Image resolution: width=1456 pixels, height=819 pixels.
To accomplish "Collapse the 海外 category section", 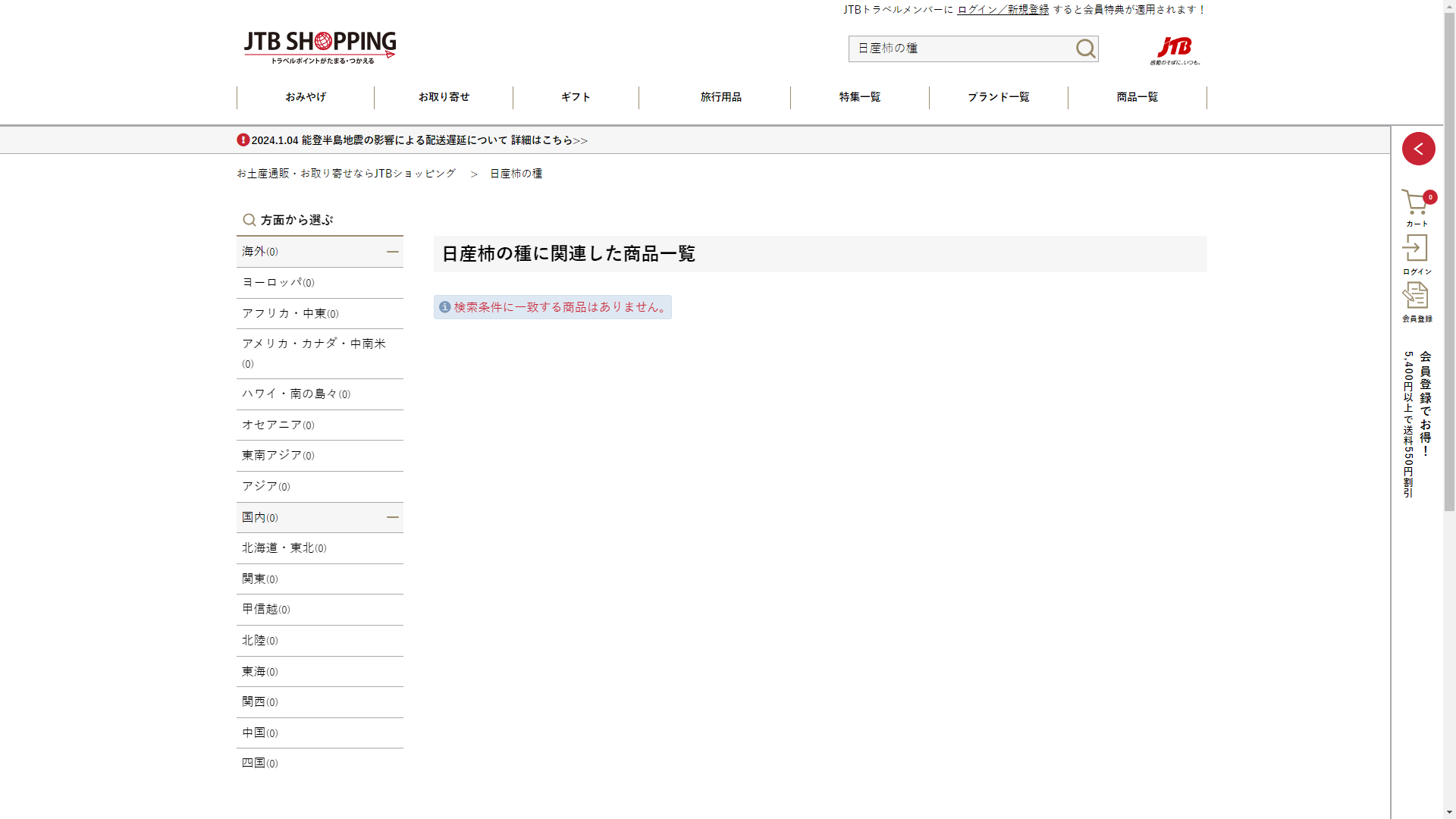I will [392, 252].
